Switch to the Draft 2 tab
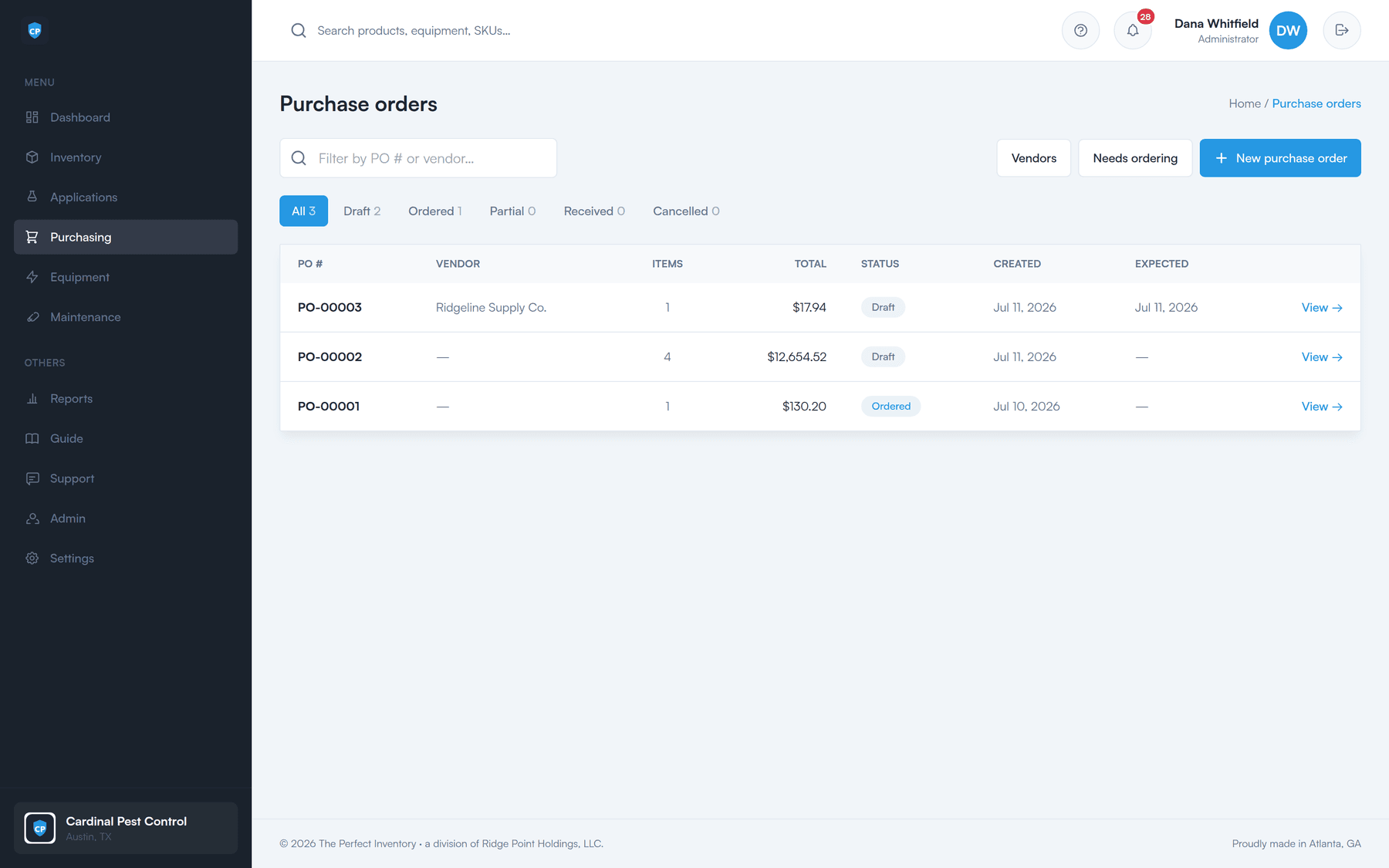Image resolution: width=1389 pixels, height=868 pixels. click(362, 211)
